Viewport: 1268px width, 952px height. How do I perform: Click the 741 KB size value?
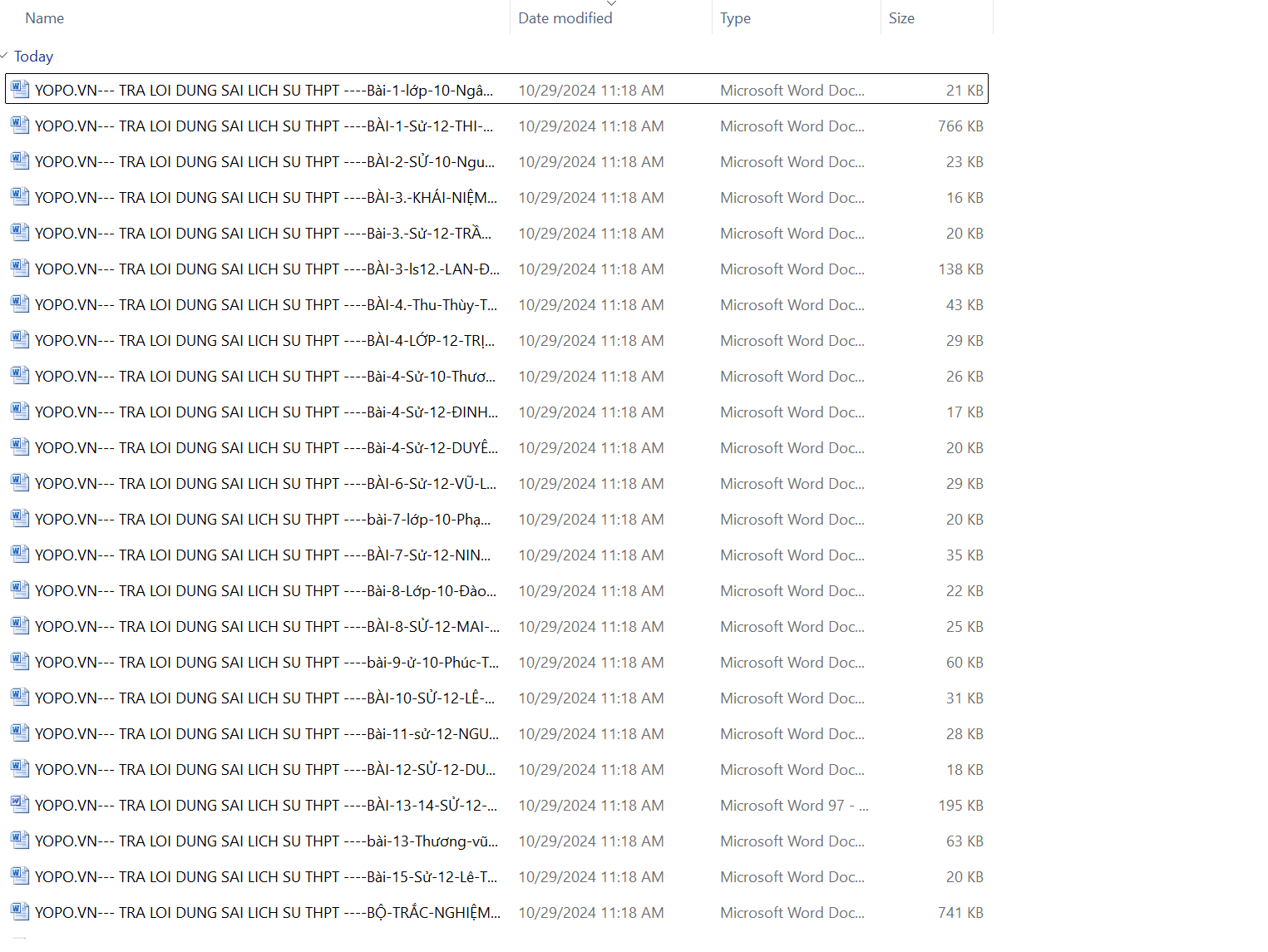[x=960, y=912]
